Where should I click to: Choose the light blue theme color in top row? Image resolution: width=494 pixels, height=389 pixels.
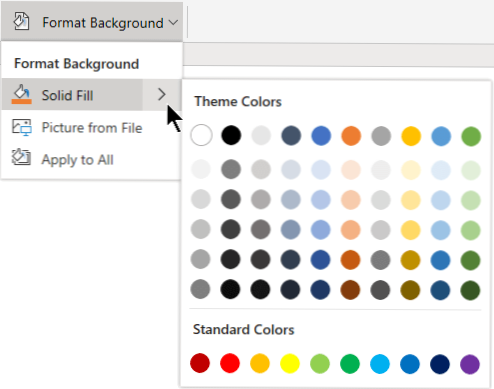441,136
